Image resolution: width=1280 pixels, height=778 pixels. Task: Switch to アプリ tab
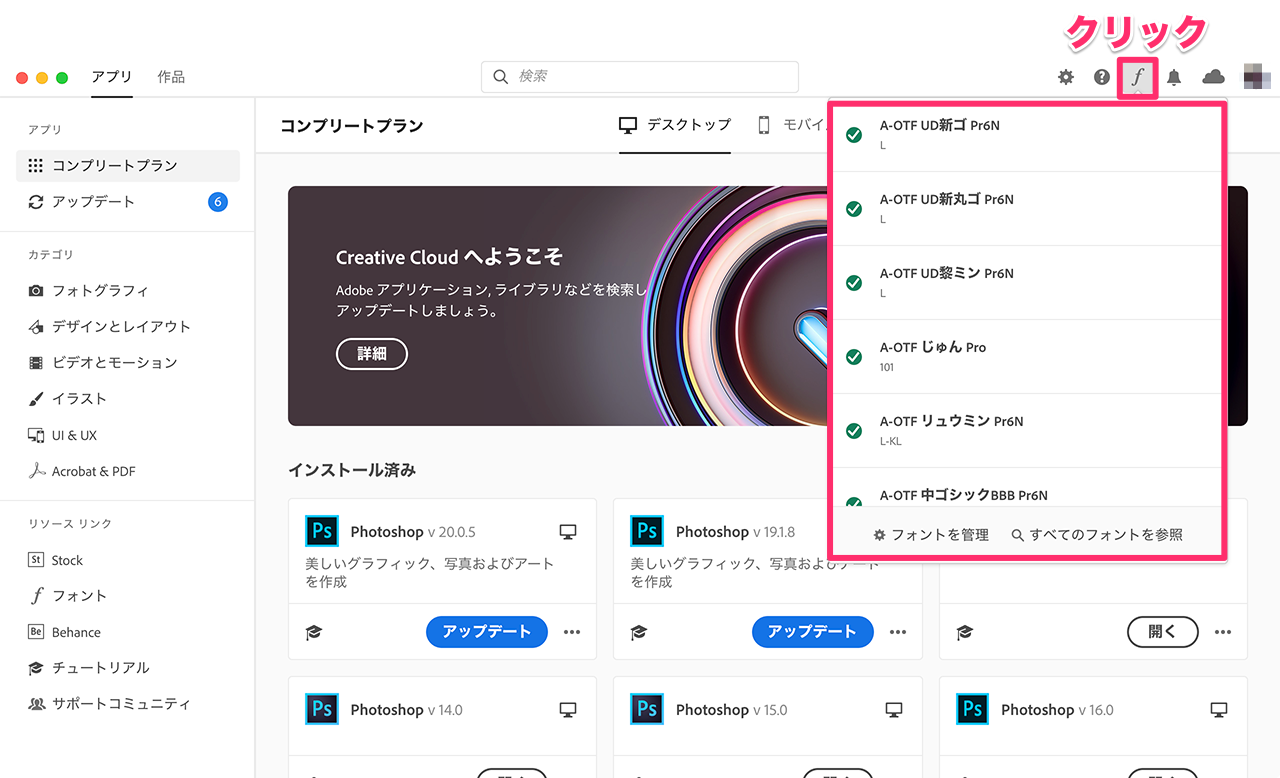click(111, 77)
